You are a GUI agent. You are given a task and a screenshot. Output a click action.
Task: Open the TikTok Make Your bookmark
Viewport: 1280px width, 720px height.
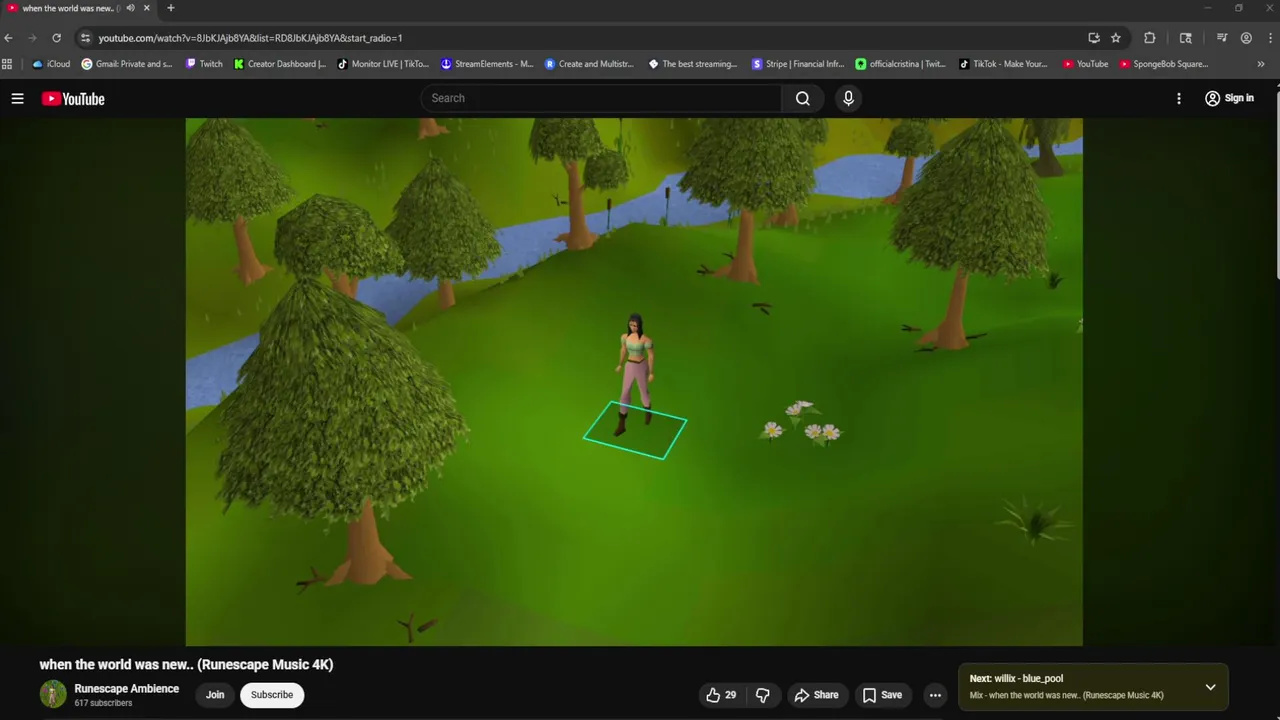point(1003,64)
